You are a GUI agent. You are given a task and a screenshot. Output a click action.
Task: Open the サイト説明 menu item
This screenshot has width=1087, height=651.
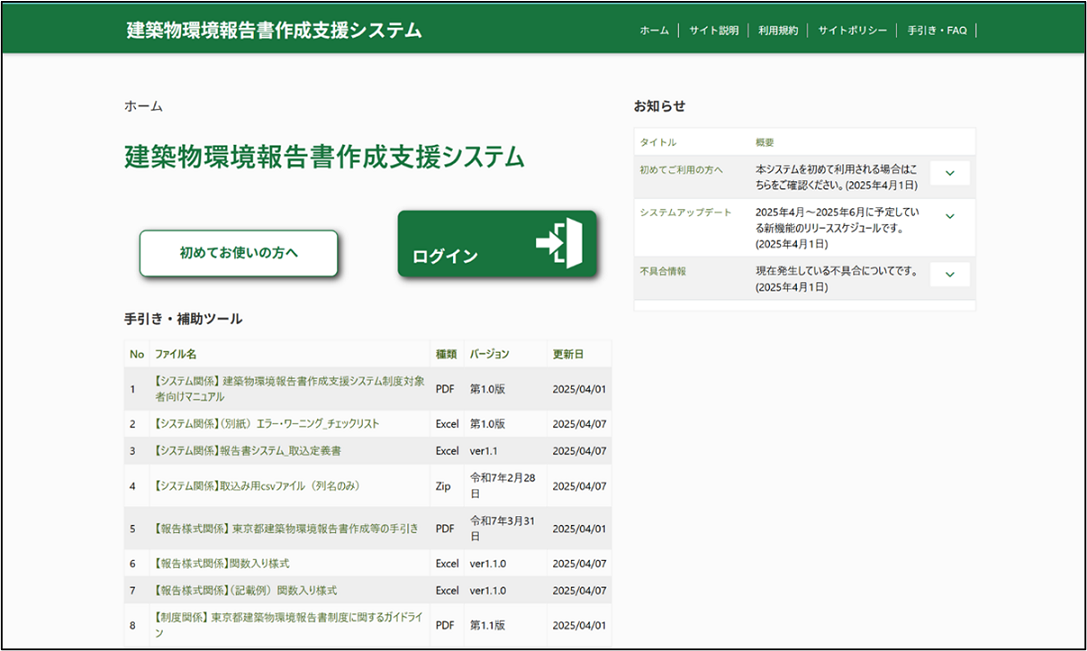(x=713, y=30)
